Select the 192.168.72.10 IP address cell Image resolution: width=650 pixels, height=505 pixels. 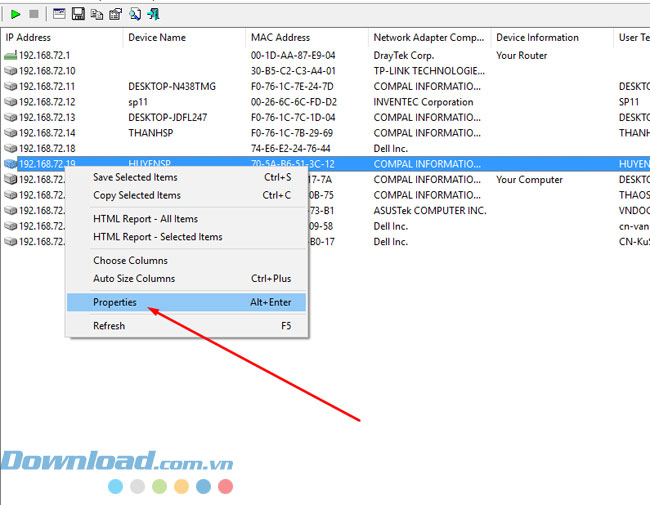[x=47, y=71]
